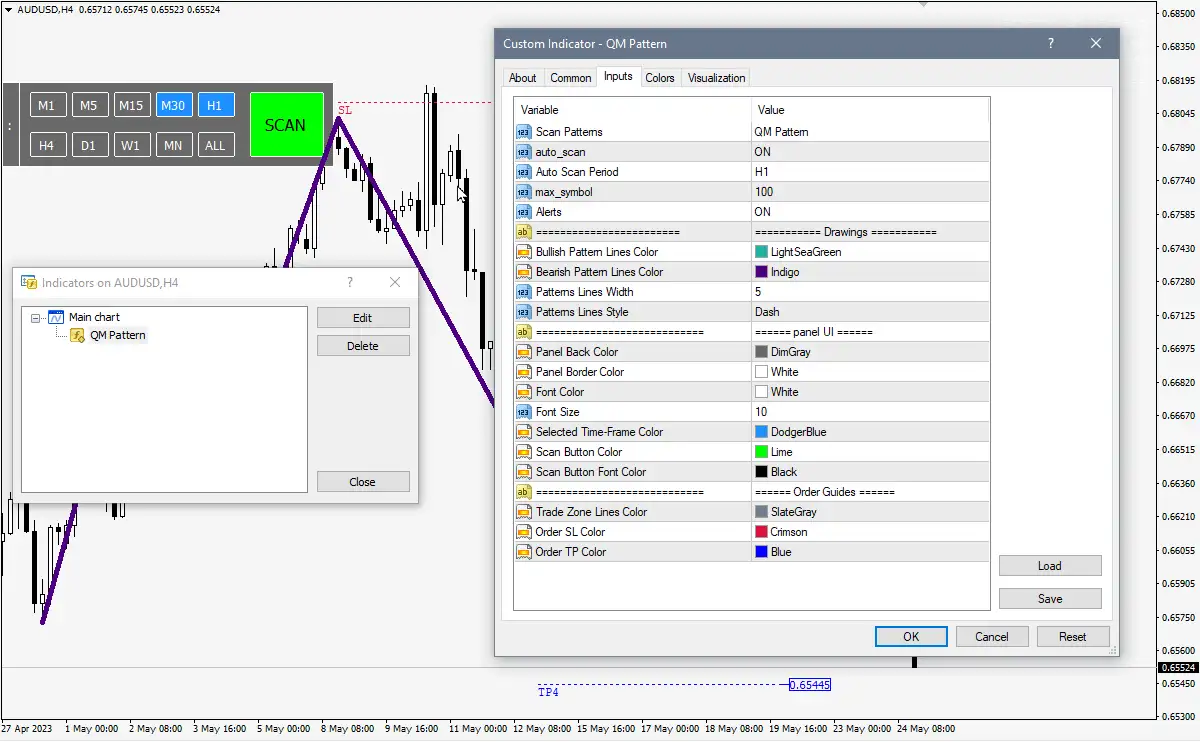Click the Font Size variable icon

pyautogui.click(x=524, y=412)
